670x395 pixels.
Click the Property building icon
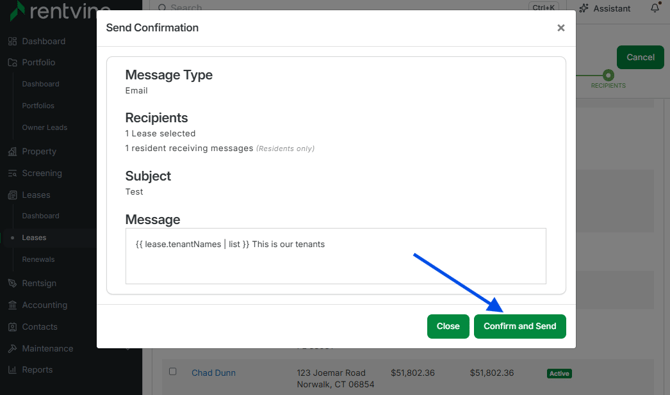[x=12, y=151]
